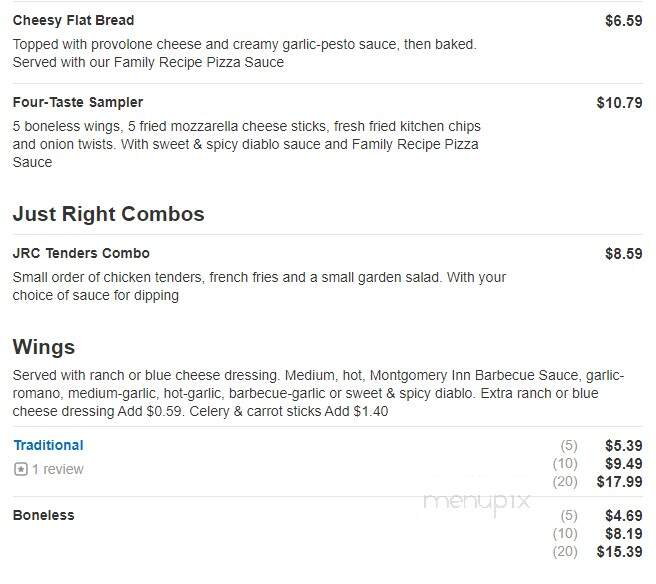Image resolution: width=656 pixels, height=584 pixels.
Task: Select the $8.19 boneless ten-wing price
Action: pyautogui.click(x=623, y=533)
